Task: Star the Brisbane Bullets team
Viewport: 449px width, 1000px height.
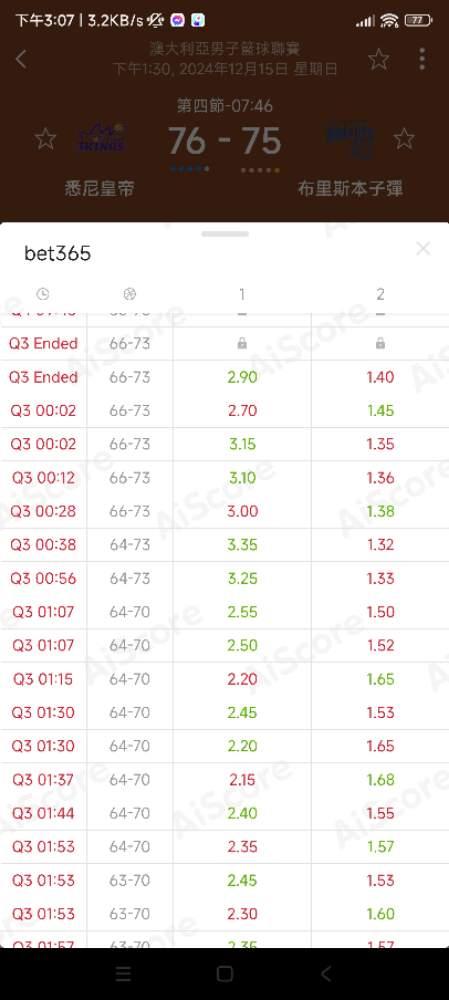Action: pos(404,138)
